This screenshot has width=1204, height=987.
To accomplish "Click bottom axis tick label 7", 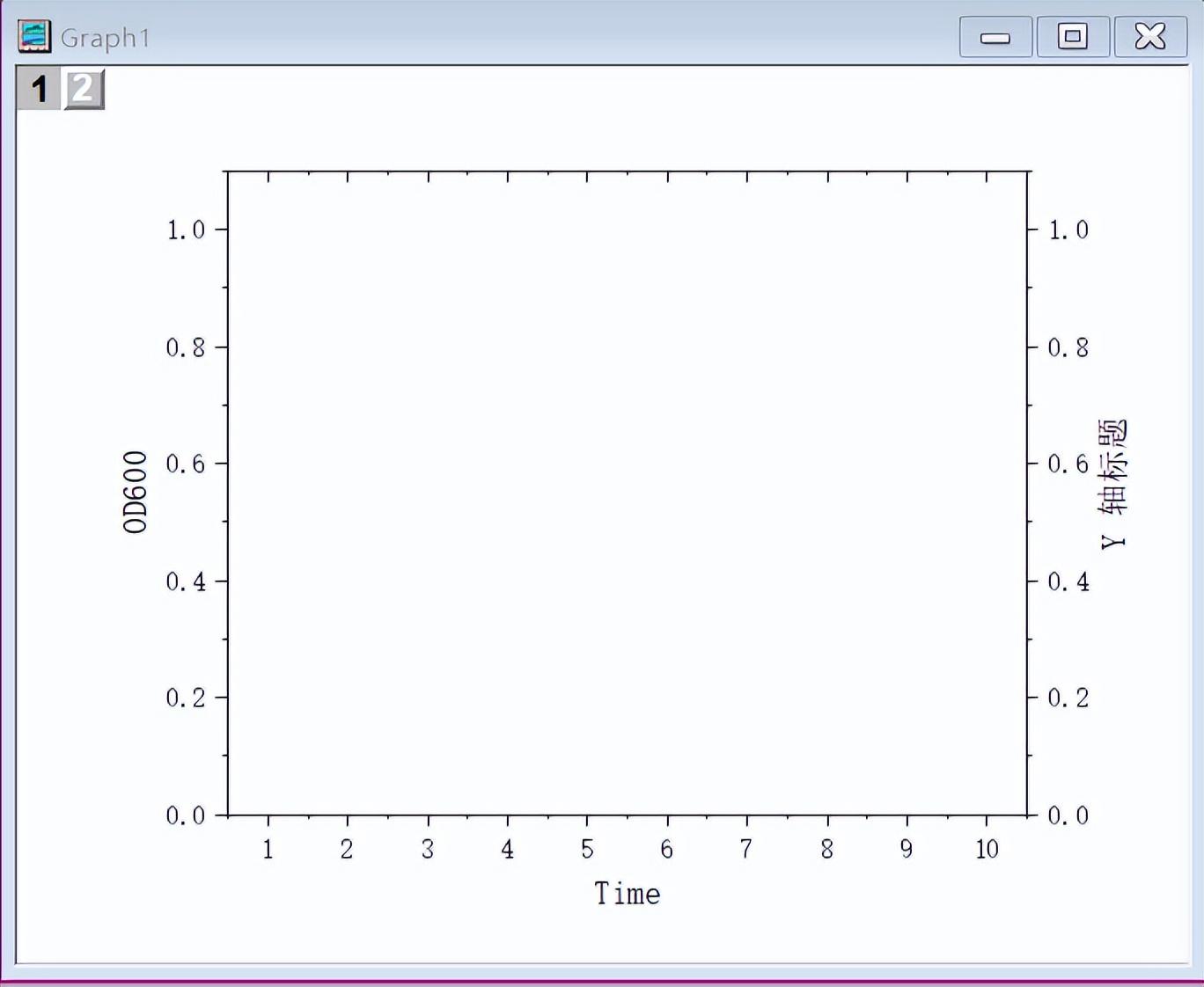I will click(746, 849).
